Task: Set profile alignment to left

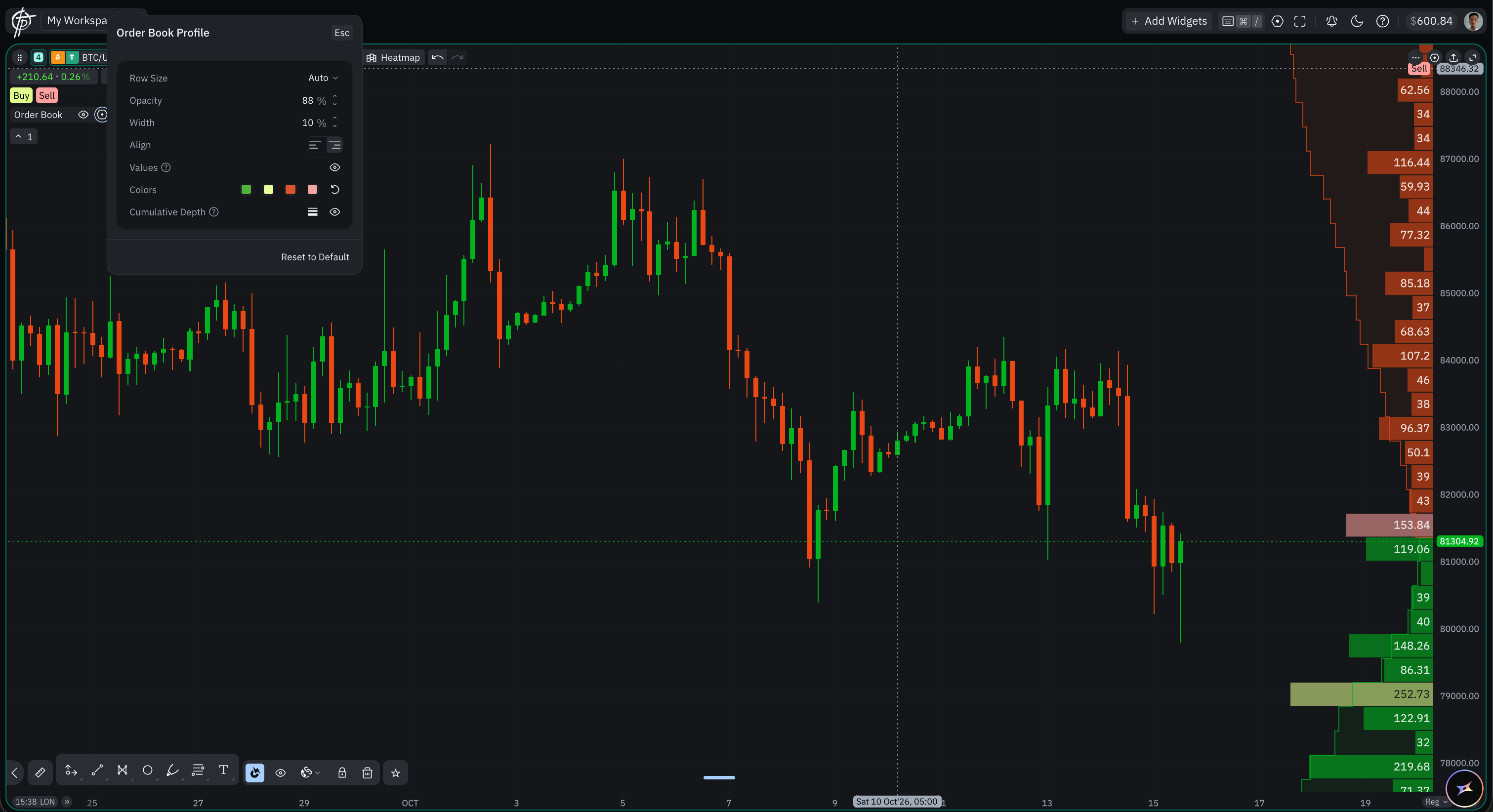Action: point(315,145)
